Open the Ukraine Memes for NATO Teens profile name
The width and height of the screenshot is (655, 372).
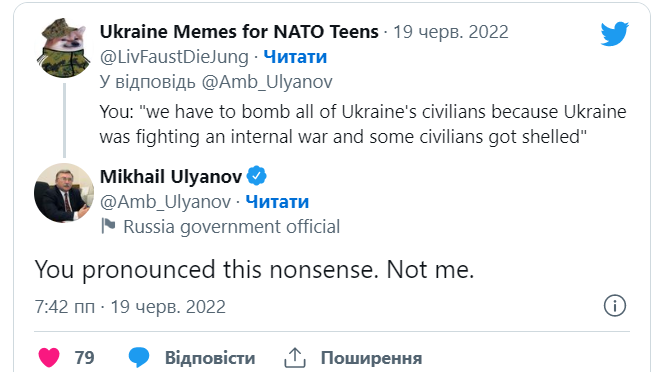point(239,32)
